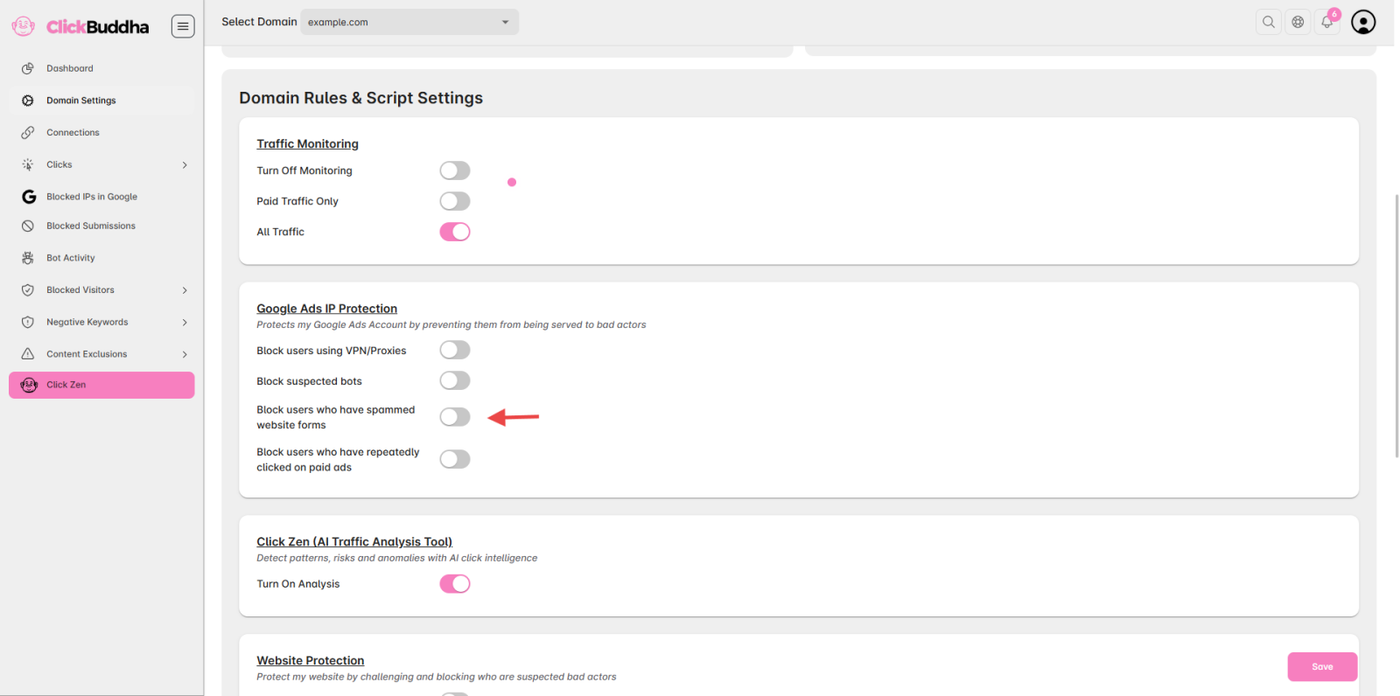Image resolution: width=1400 pixels, height=696 pixels.
Task: Open the Select Domain dropdown
Action: pos(409,22)
